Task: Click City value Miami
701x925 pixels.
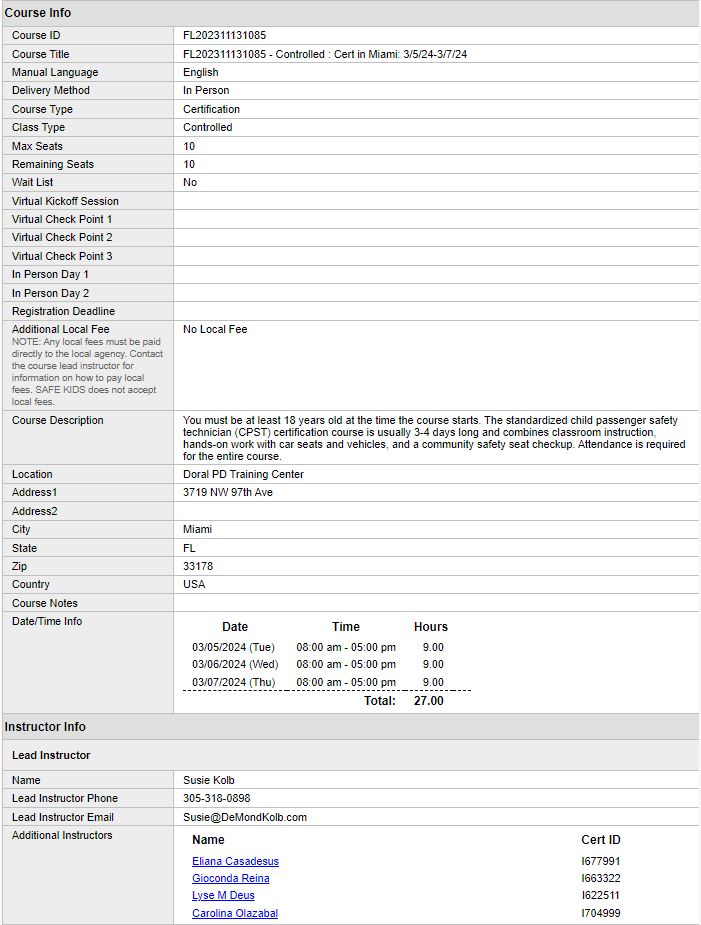Action: point(197,529)
